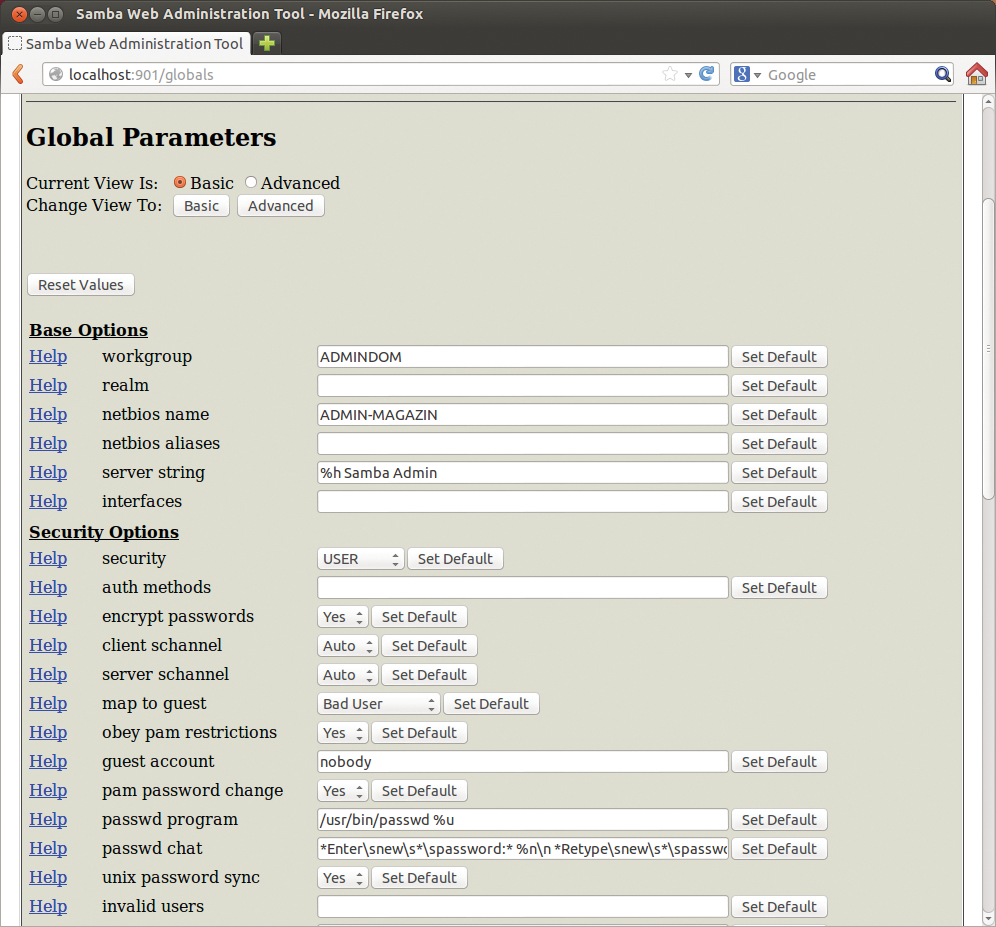Click Set Default for passwd program
Viewport: 996px width, 927px height.
[779, 820]
